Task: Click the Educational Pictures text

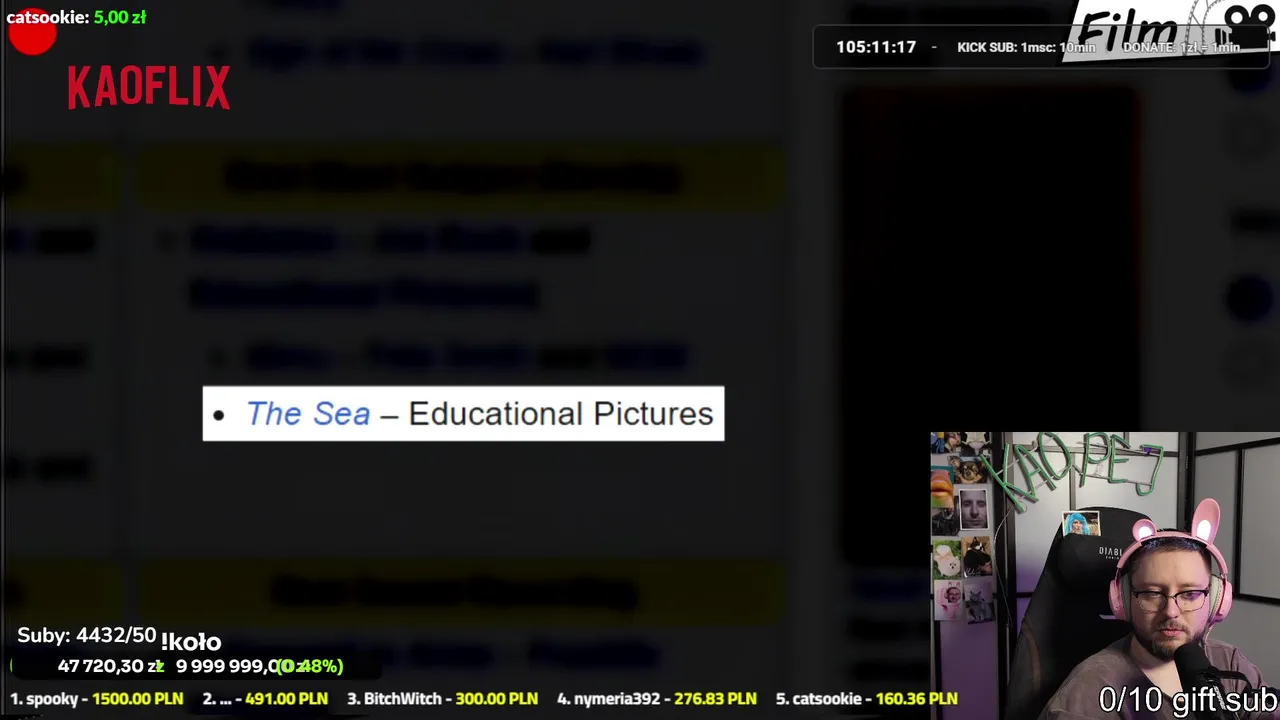Action: coord(560,414)
